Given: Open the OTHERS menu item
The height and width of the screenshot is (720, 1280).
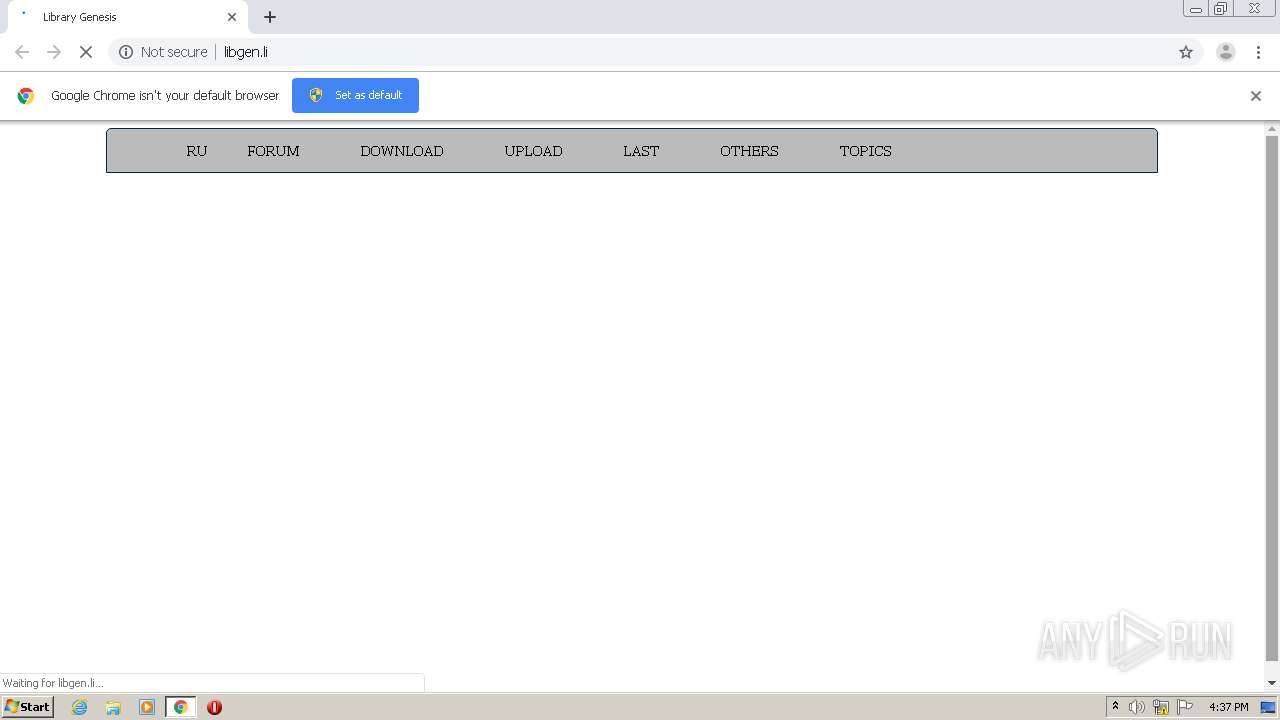Looking at the screenshot, I should pos(749,151).
